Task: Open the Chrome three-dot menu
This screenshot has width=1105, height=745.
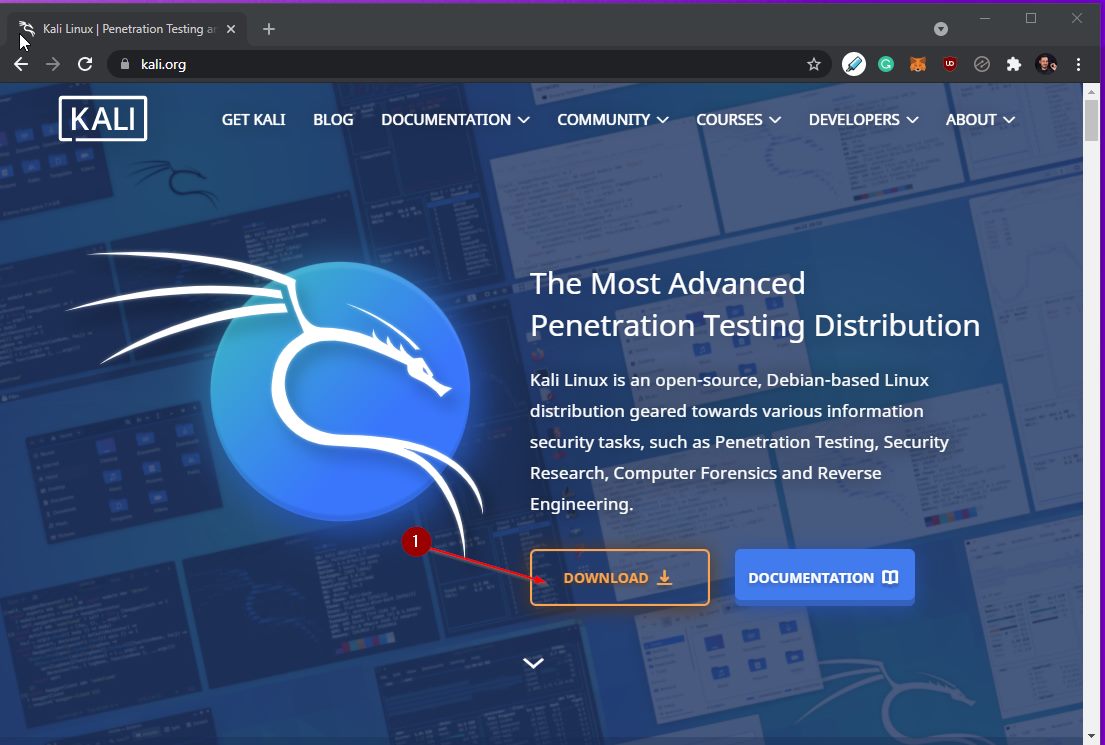Action: click(x=1078, y=64)
